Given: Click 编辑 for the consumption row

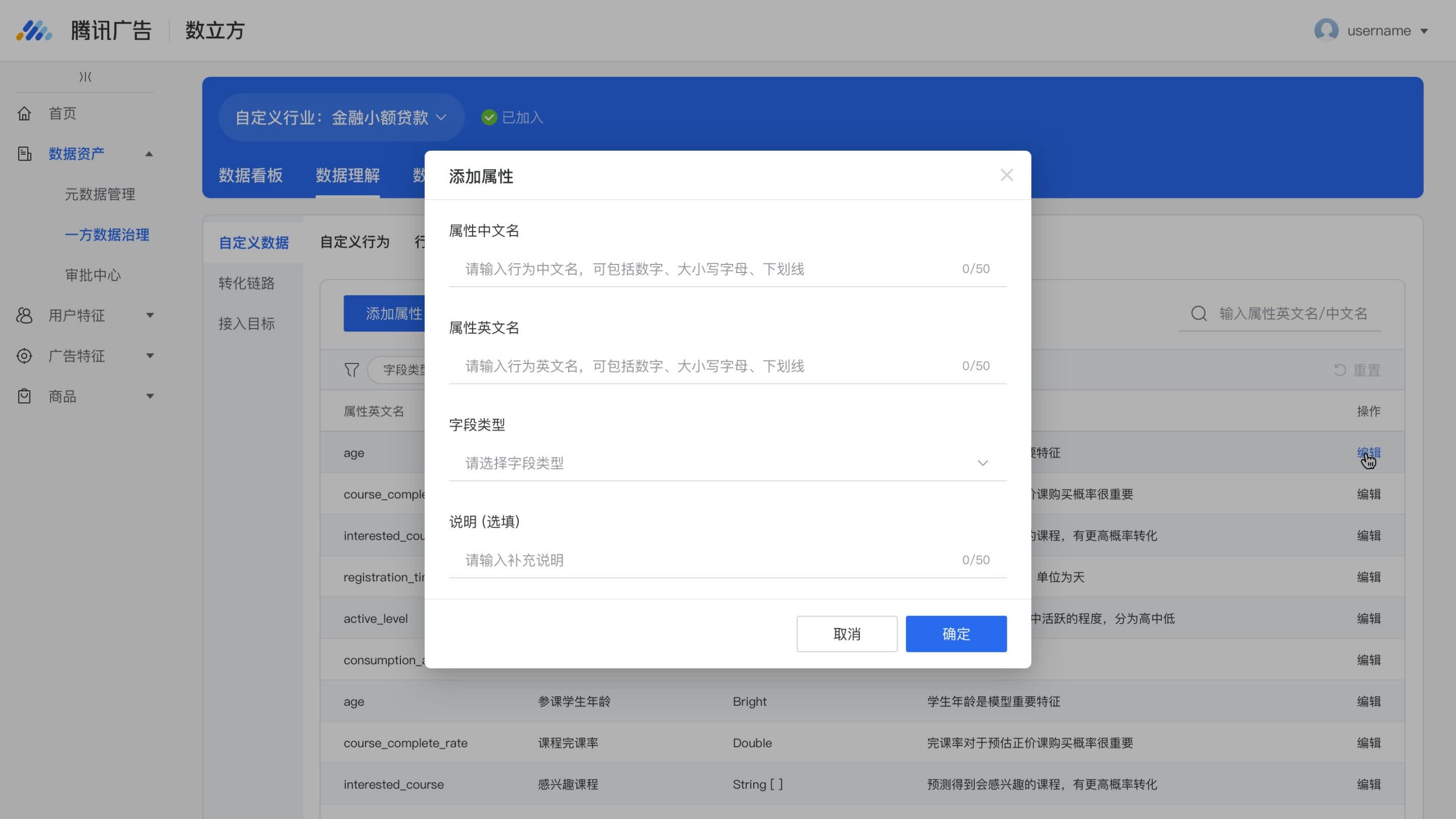Looking at the screenshot, I should point(1368,660).
